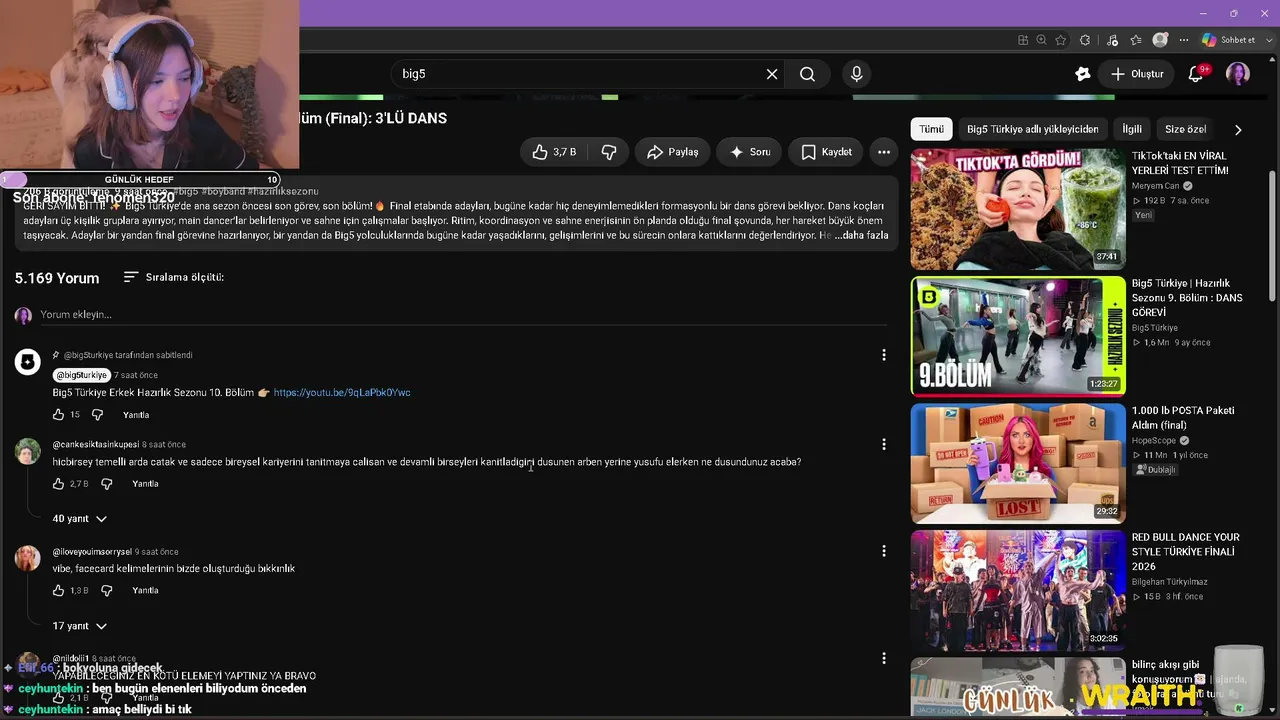Image resolution: width=1280 pixels, height=720 pixels.
Task: Reply to the cankesiktasinkupesi comment
Action: point(145,484)
